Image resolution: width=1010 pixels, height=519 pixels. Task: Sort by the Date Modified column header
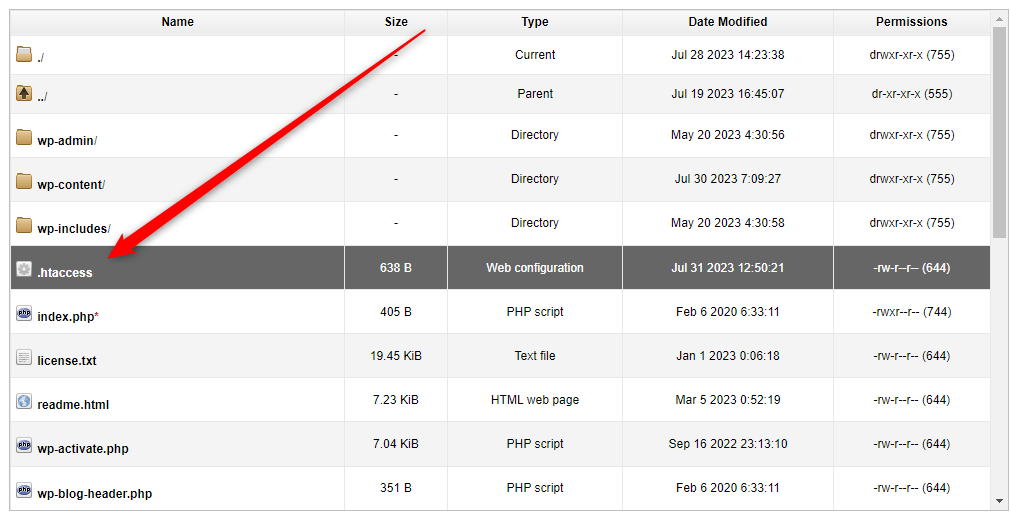point(727,22)
